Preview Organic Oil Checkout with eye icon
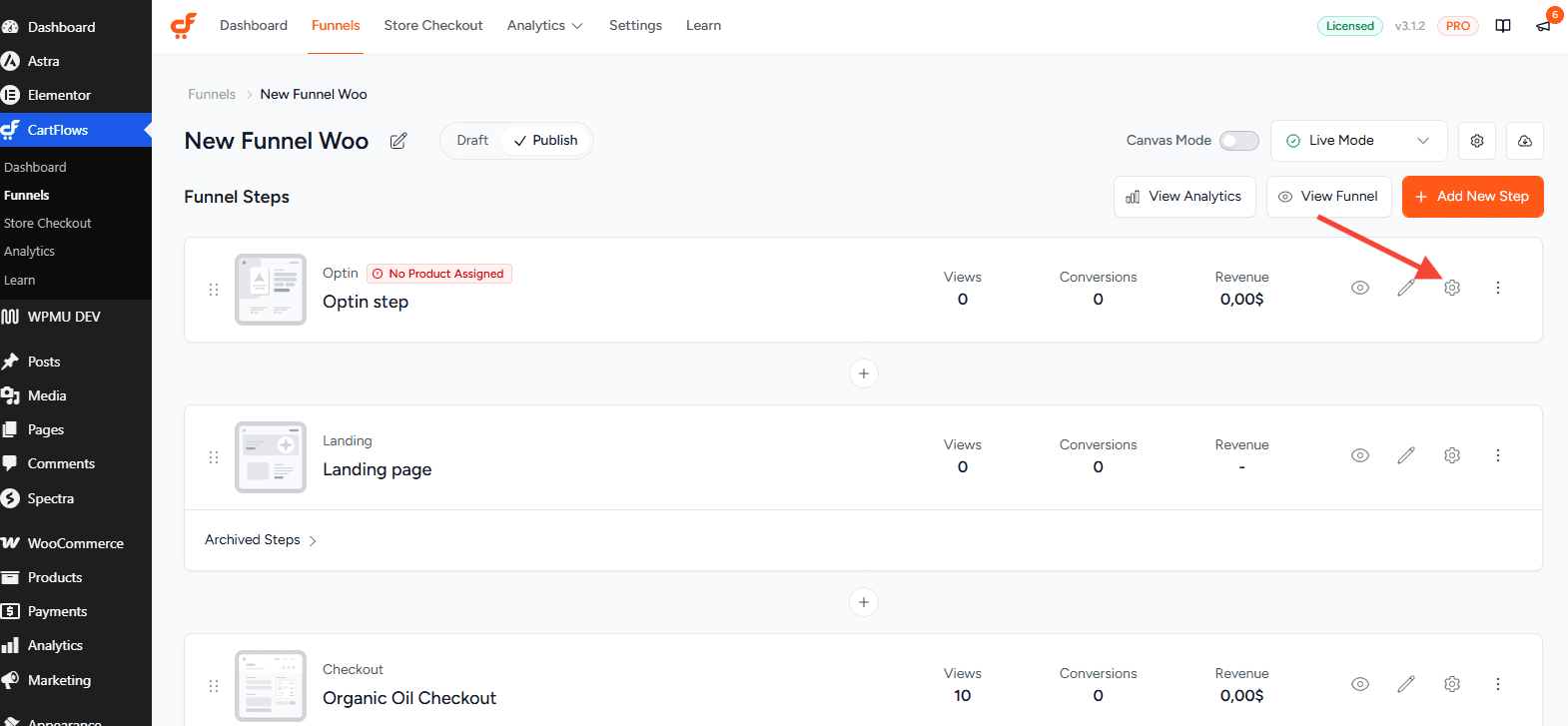The width and height of the screenshot is (1568, 726). (x=1360, y=684)
